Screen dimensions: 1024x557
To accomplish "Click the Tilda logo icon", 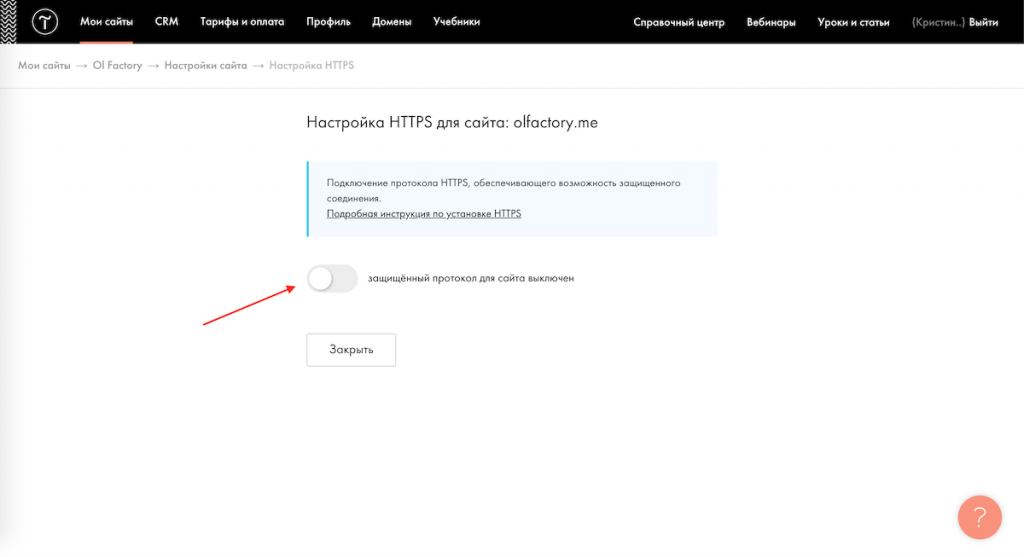I will 45,22.
